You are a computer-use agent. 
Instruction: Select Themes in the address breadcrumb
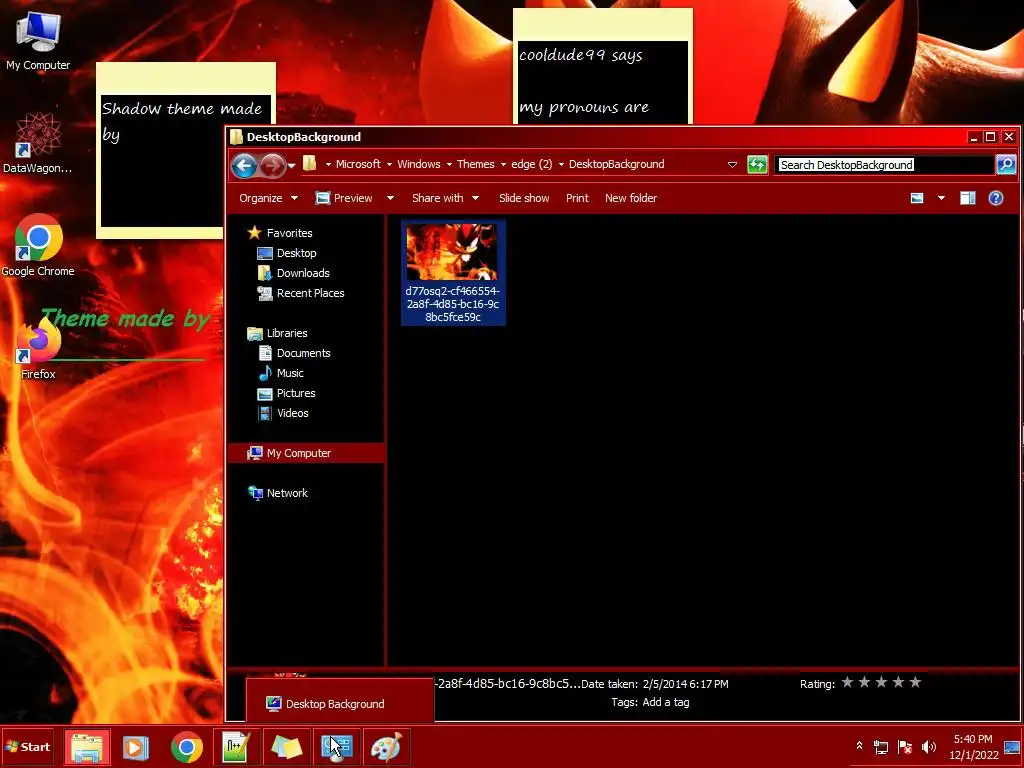(x=475, y=164)
